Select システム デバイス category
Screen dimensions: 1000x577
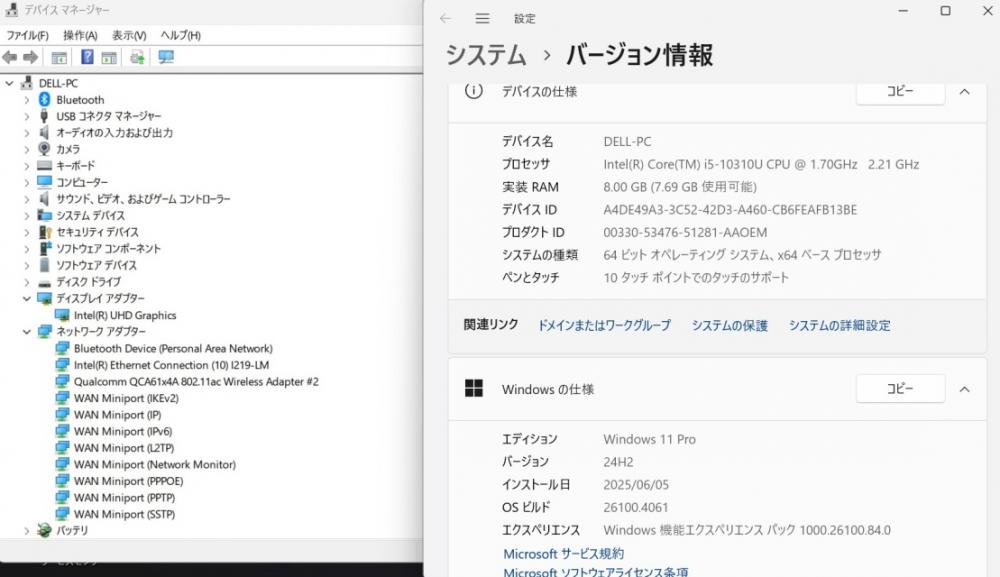click(x=91, y=215)
